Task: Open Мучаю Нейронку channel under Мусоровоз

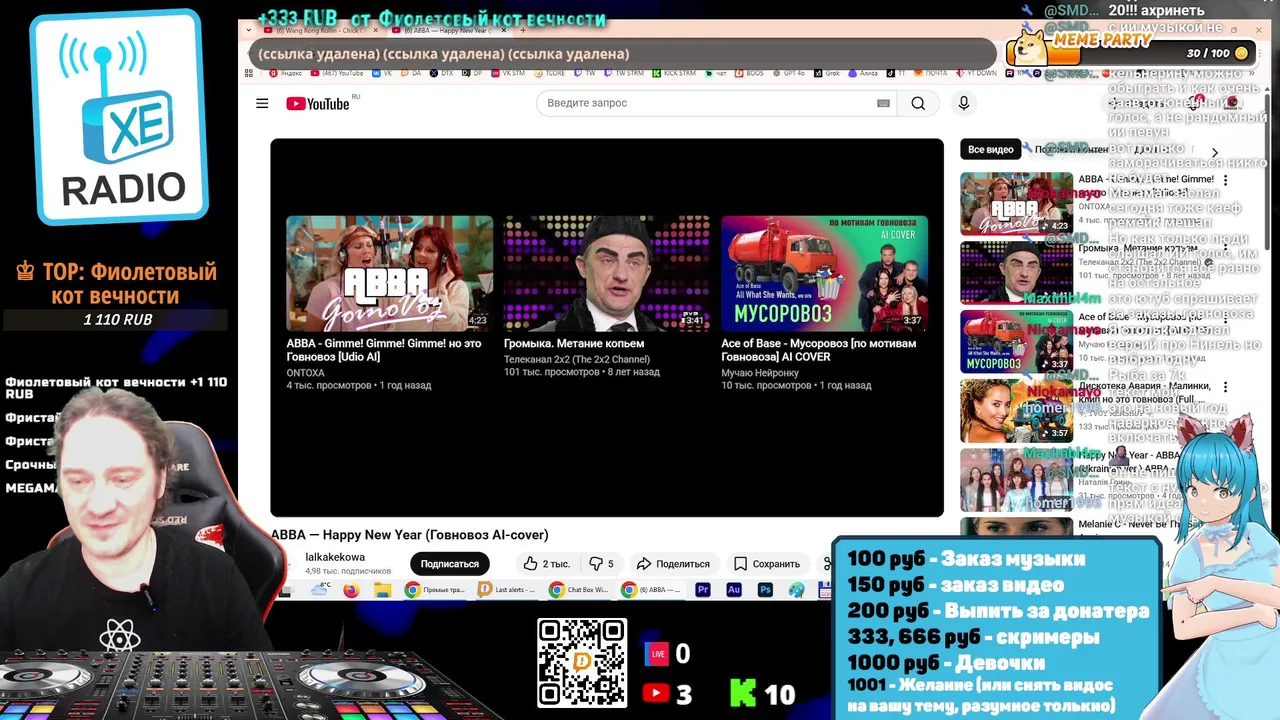Action: 760,373
